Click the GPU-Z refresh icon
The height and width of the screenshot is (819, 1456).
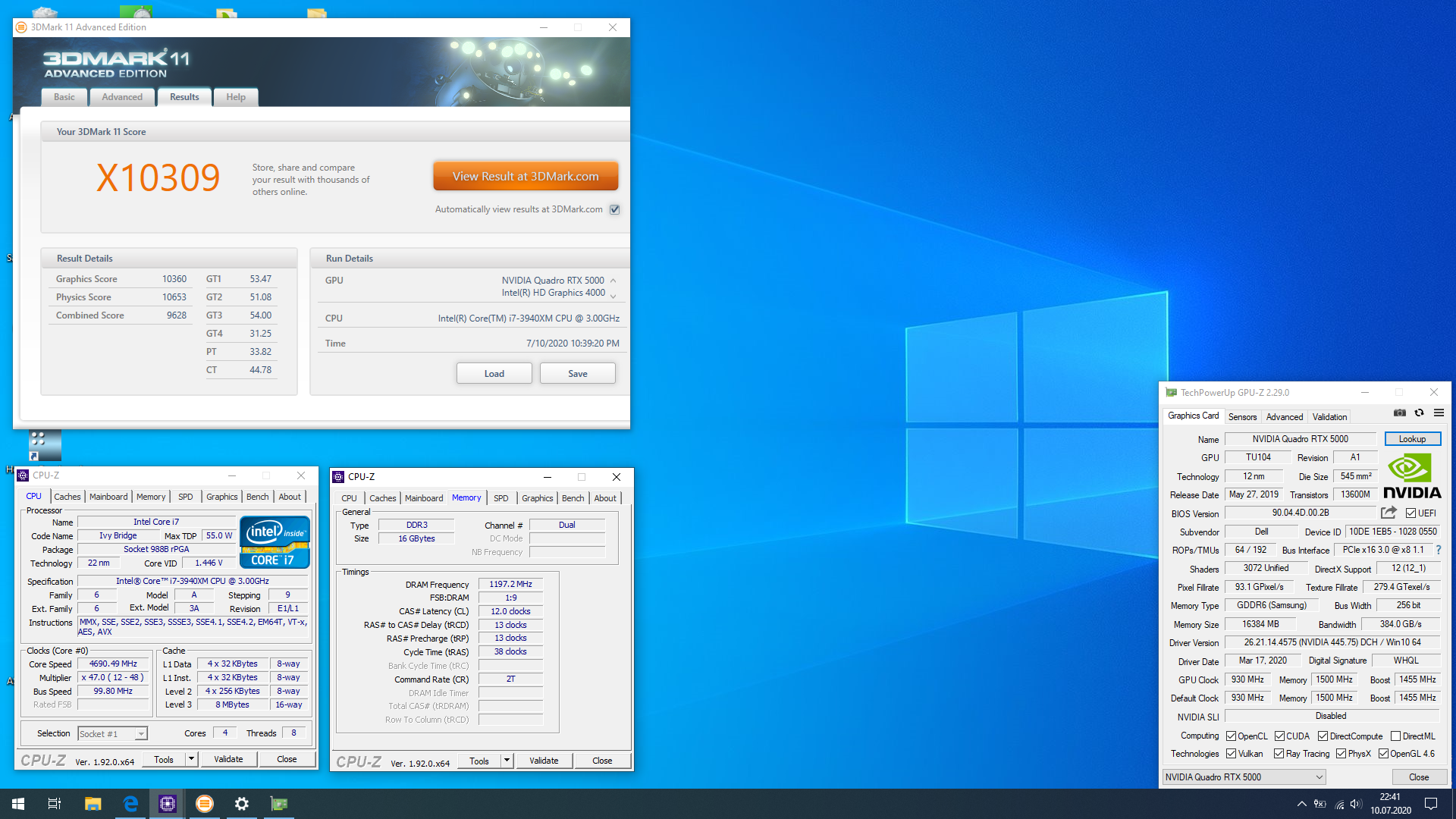pyautogui.click(x=1420, y=413)
